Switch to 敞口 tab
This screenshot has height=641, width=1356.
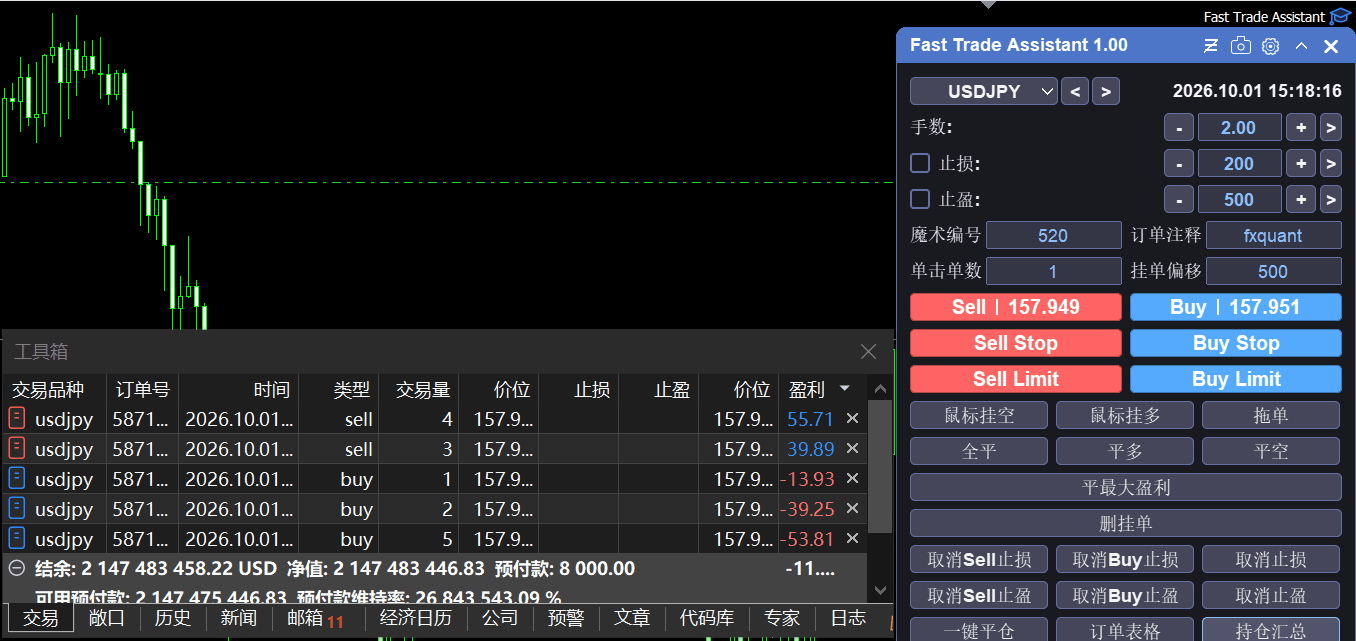pos(107,619)
